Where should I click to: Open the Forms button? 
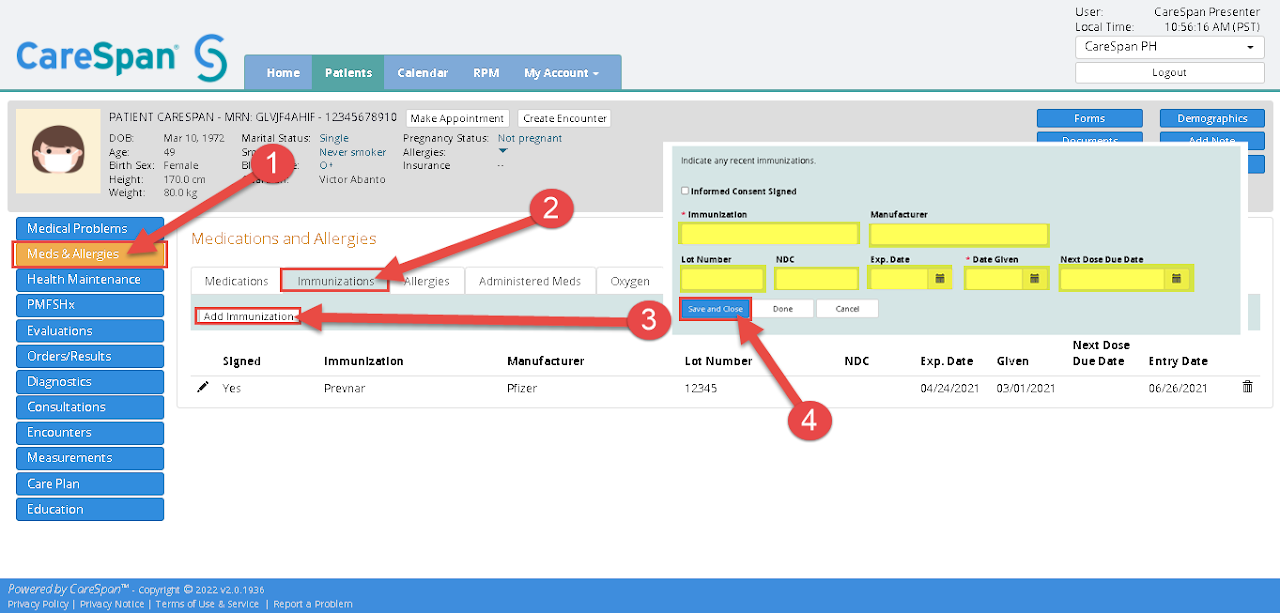point(1090,118)
